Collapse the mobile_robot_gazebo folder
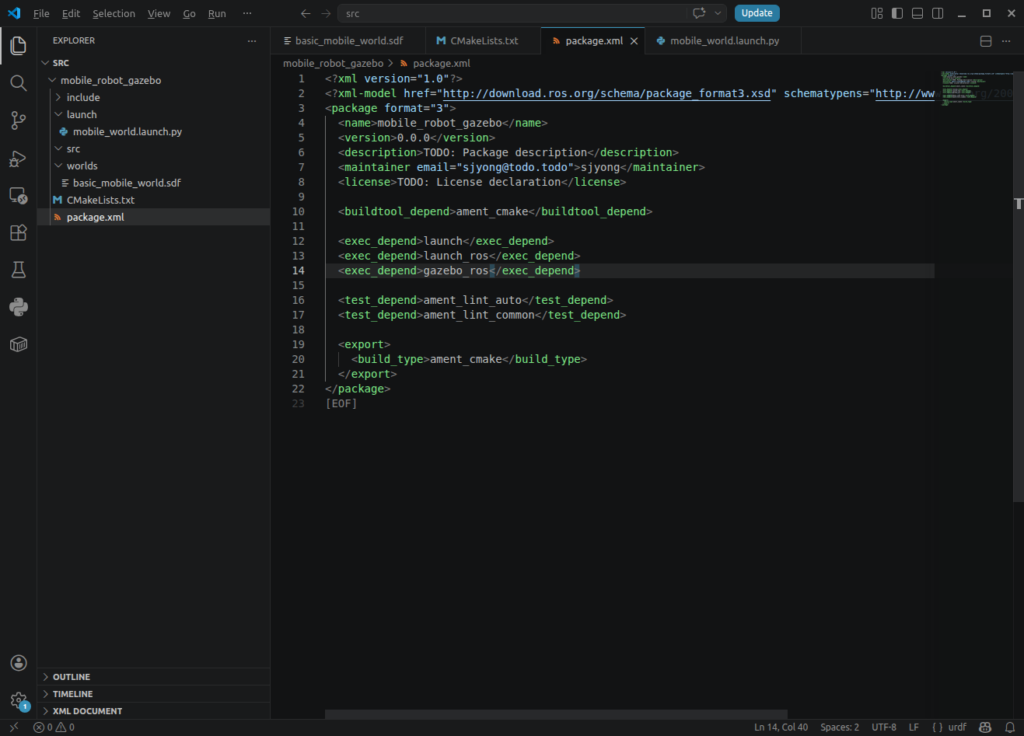Screen dimensions: 1024x736 pos(52,80)
